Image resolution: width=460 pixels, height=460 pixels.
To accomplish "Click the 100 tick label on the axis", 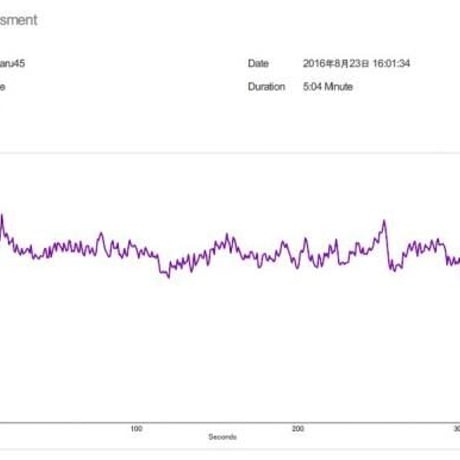I will (136, 429).
